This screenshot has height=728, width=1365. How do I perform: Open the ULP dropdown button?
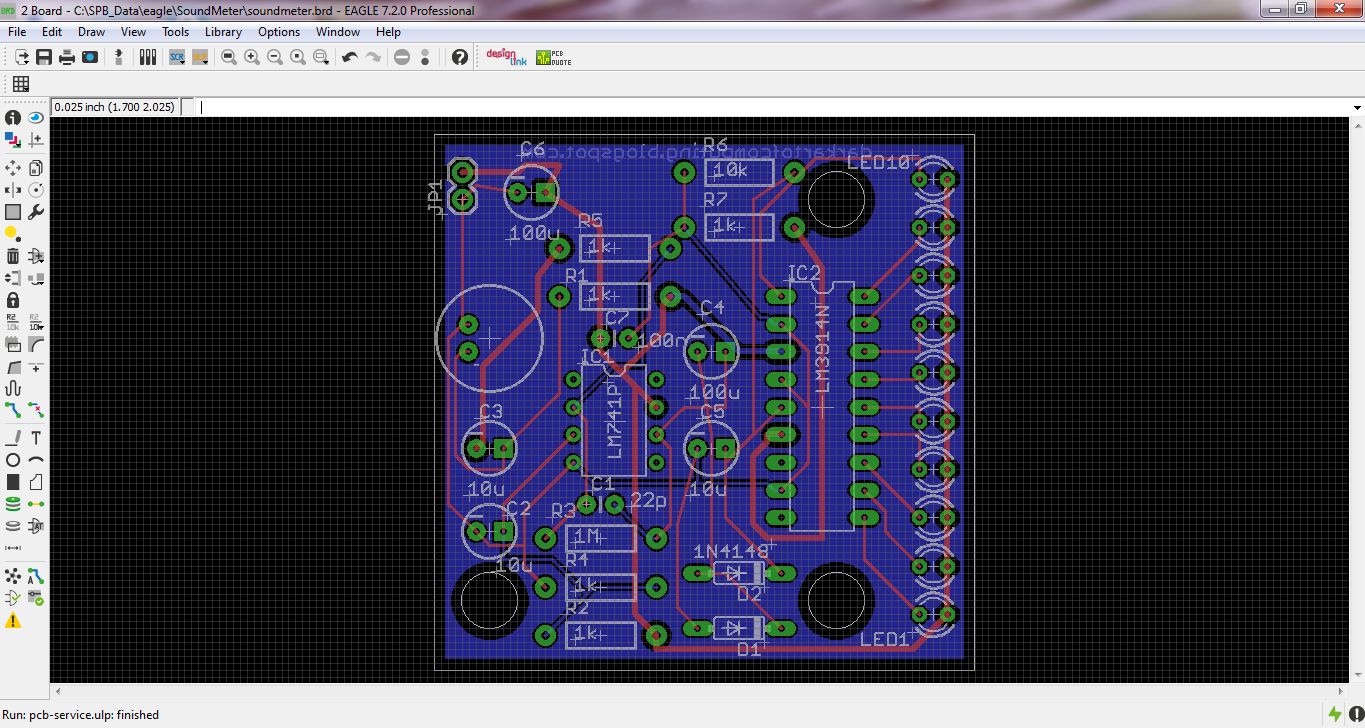click(x=201, y=58)
